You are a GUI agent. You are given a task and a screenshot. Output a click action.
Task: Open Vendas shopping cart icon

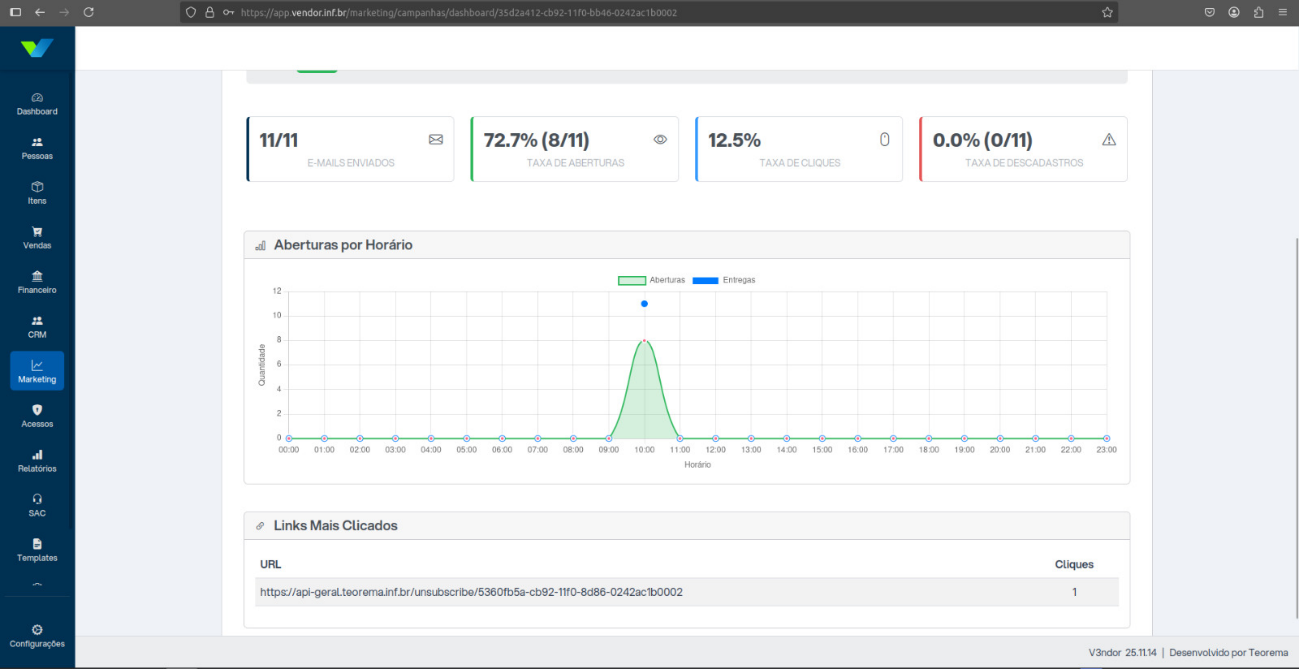(37, 231)
